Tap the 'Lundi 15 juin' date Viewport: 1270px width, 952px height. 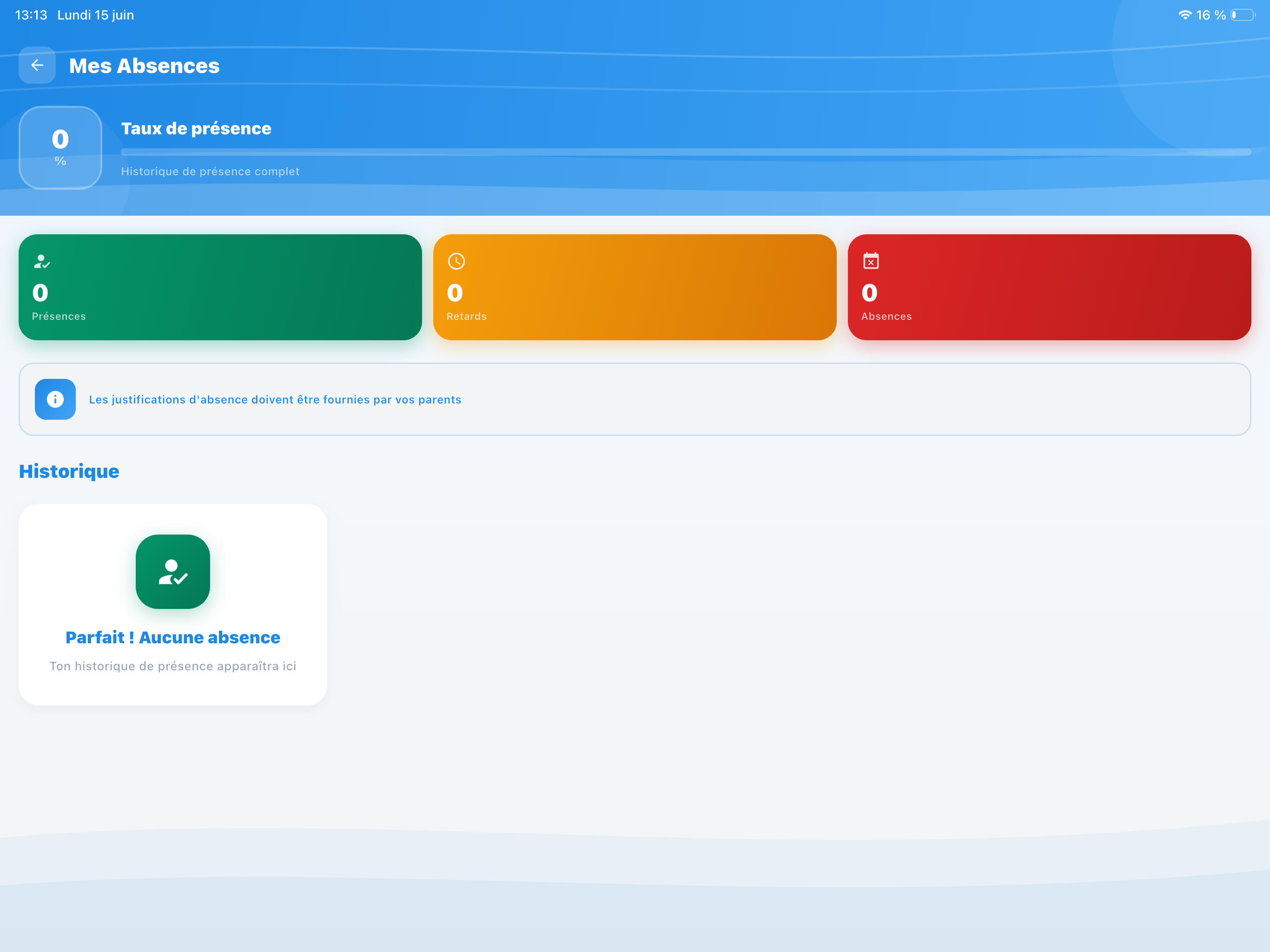[x=95, y=15]
